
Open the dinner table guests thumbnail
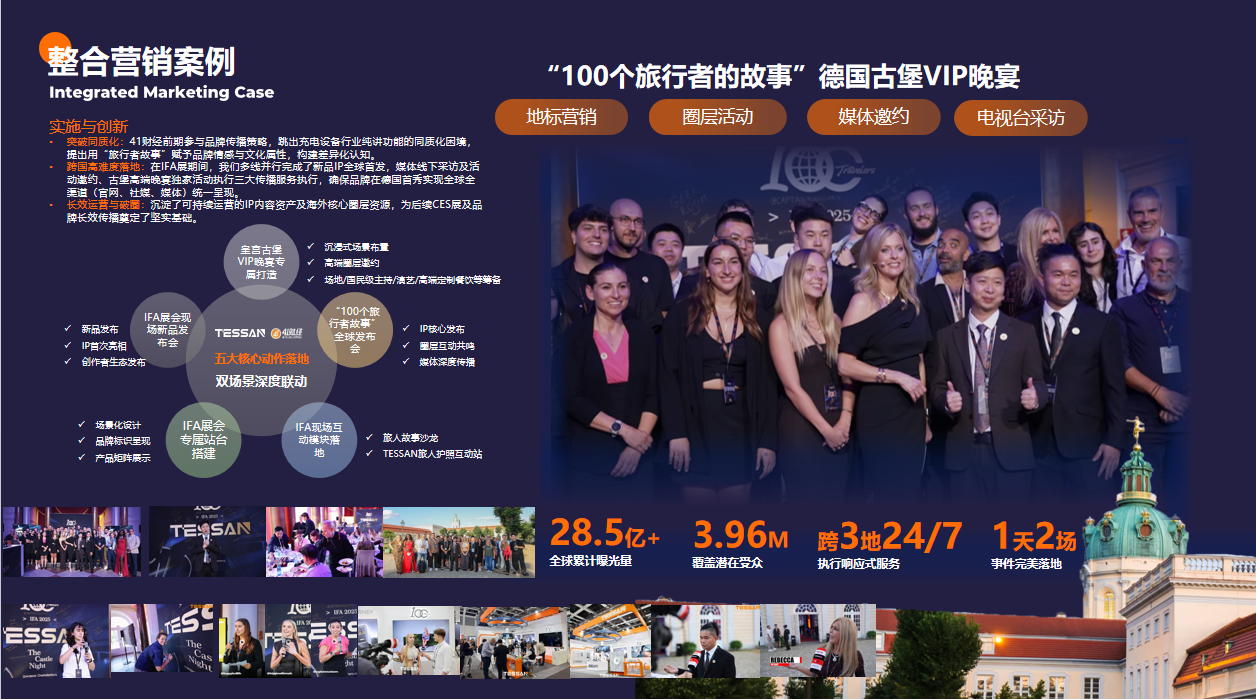click(324, 541)
